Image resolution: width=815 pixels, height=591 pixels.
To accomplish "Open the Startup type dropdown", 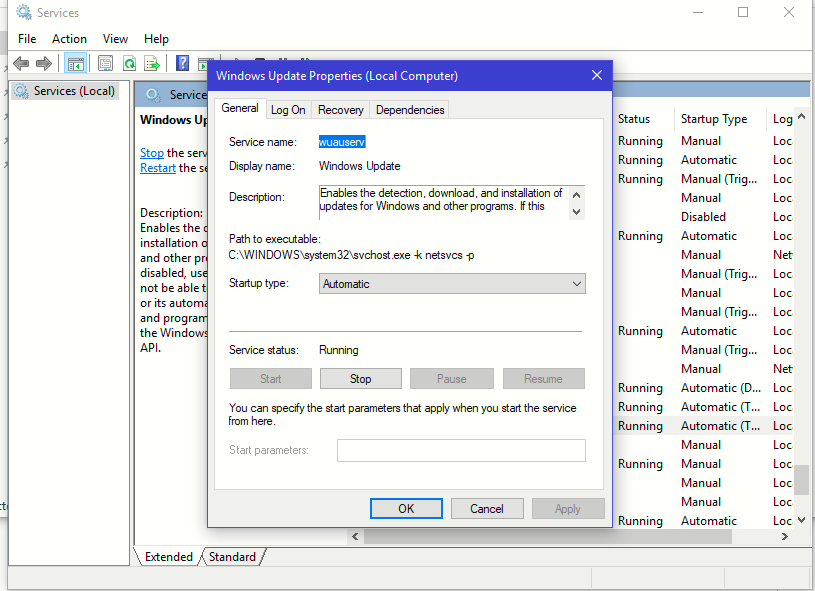I will coord(452,284).
